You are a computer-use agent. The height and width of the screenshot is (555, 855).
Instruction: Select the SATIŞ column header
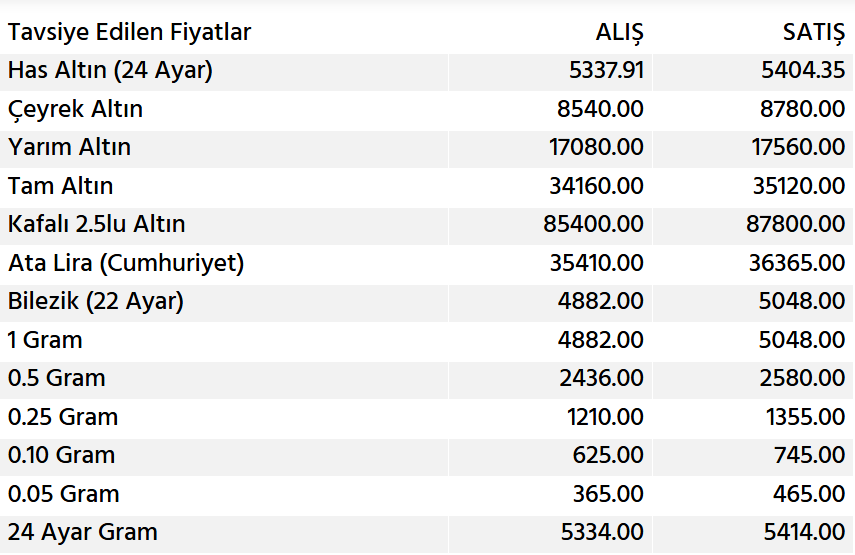click(813, 33)
